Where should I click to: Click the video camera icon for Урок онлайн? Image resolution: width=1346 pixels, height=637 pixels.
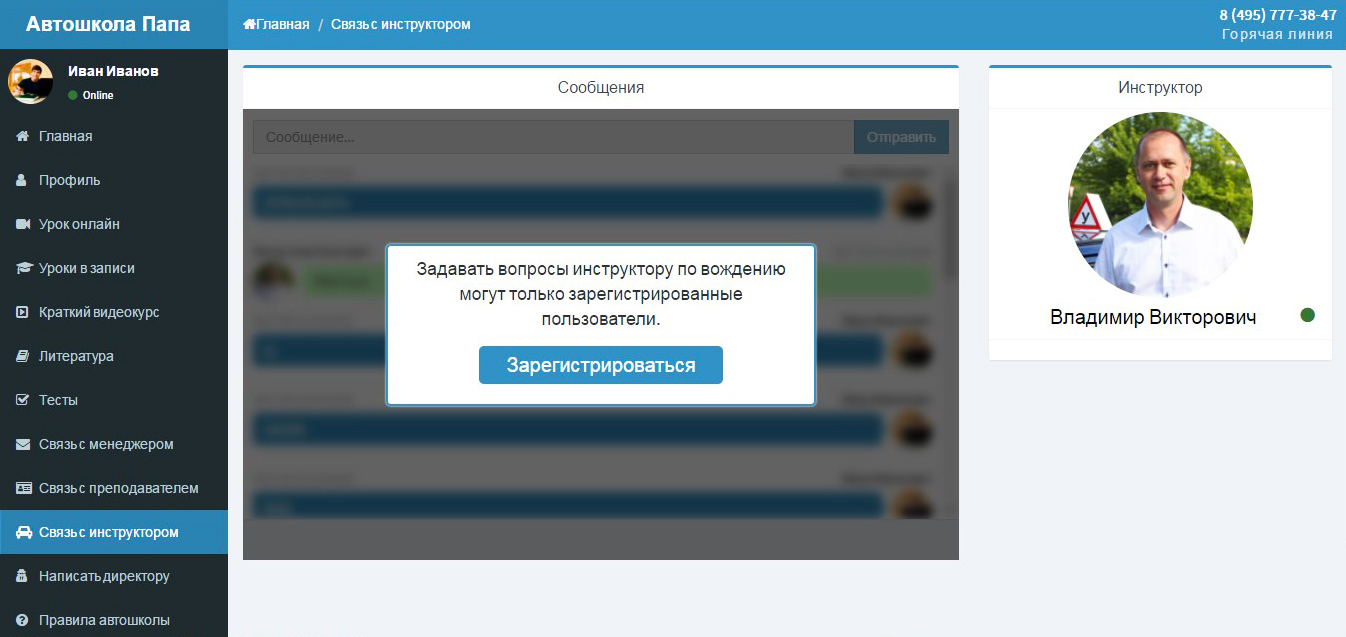coord(23,224)
